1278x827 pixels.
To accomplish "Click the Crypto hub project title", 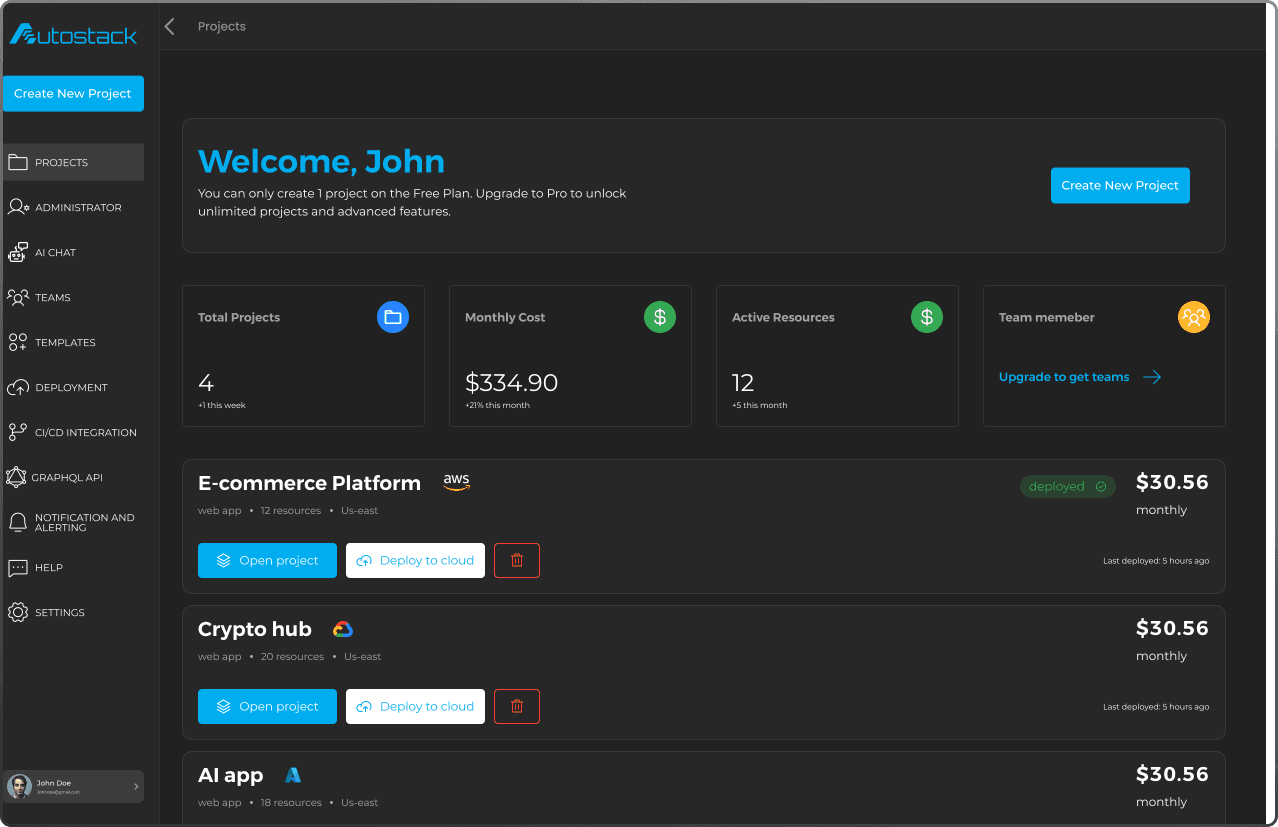I will coord(255,629).
